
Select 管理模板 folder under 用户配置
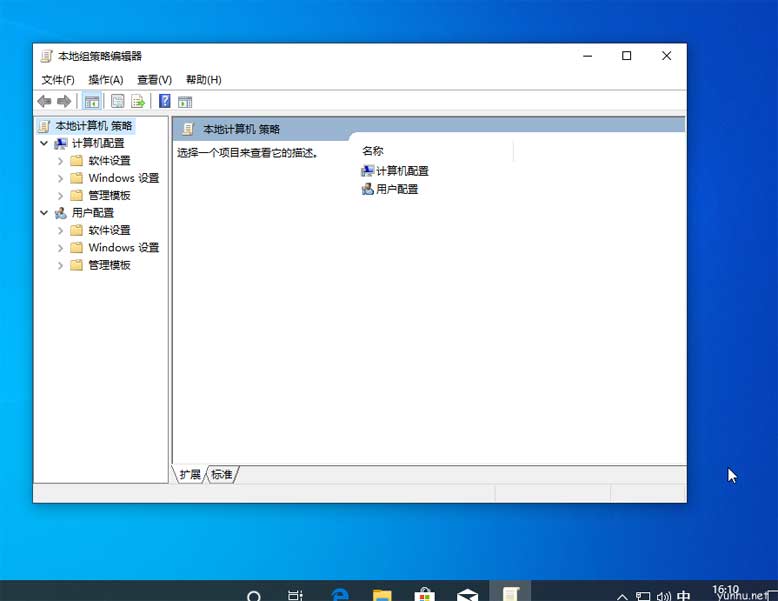[x=110, y=266]
